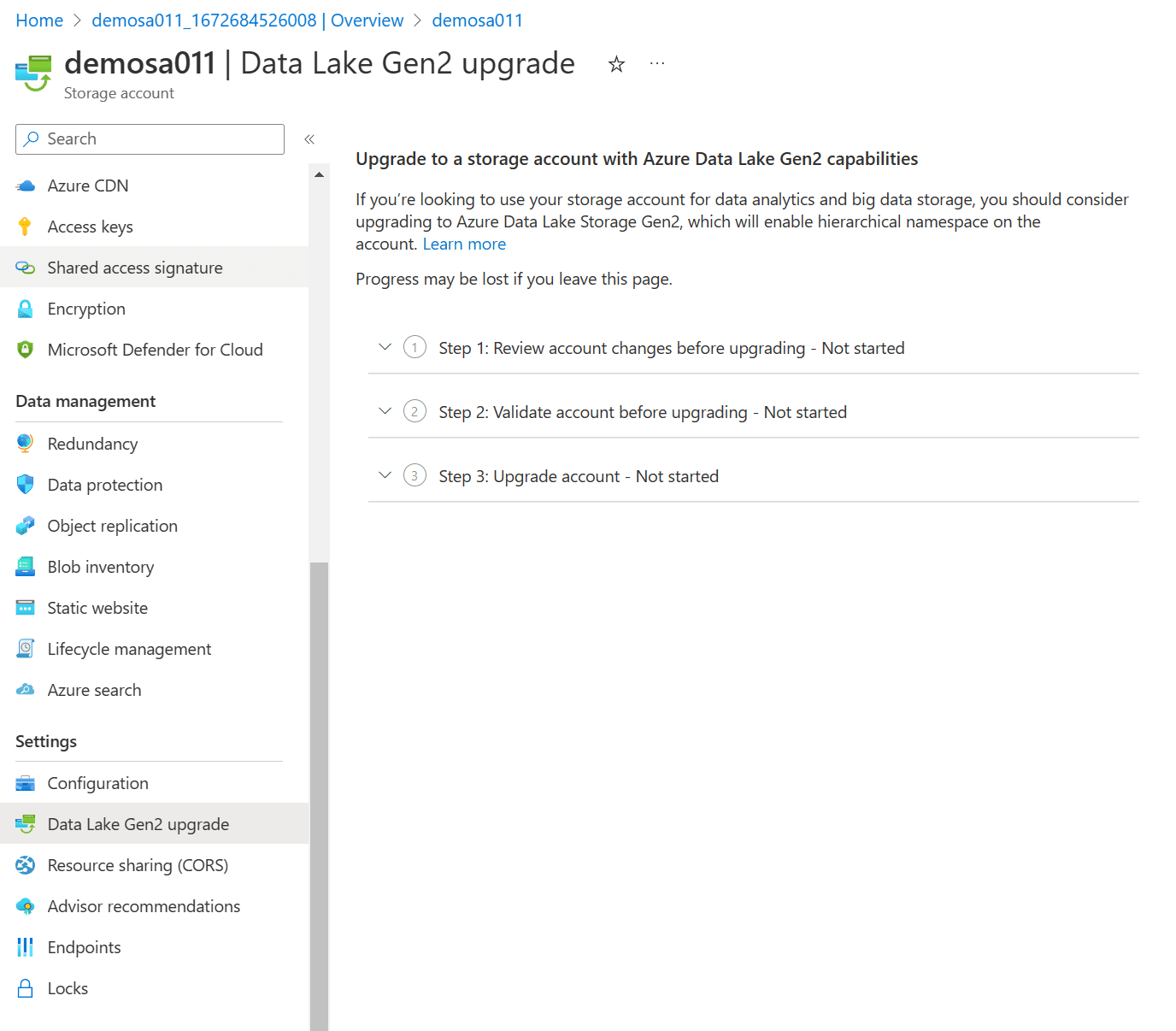Click the Microsoft Defender shield icon

click(26, 350)
